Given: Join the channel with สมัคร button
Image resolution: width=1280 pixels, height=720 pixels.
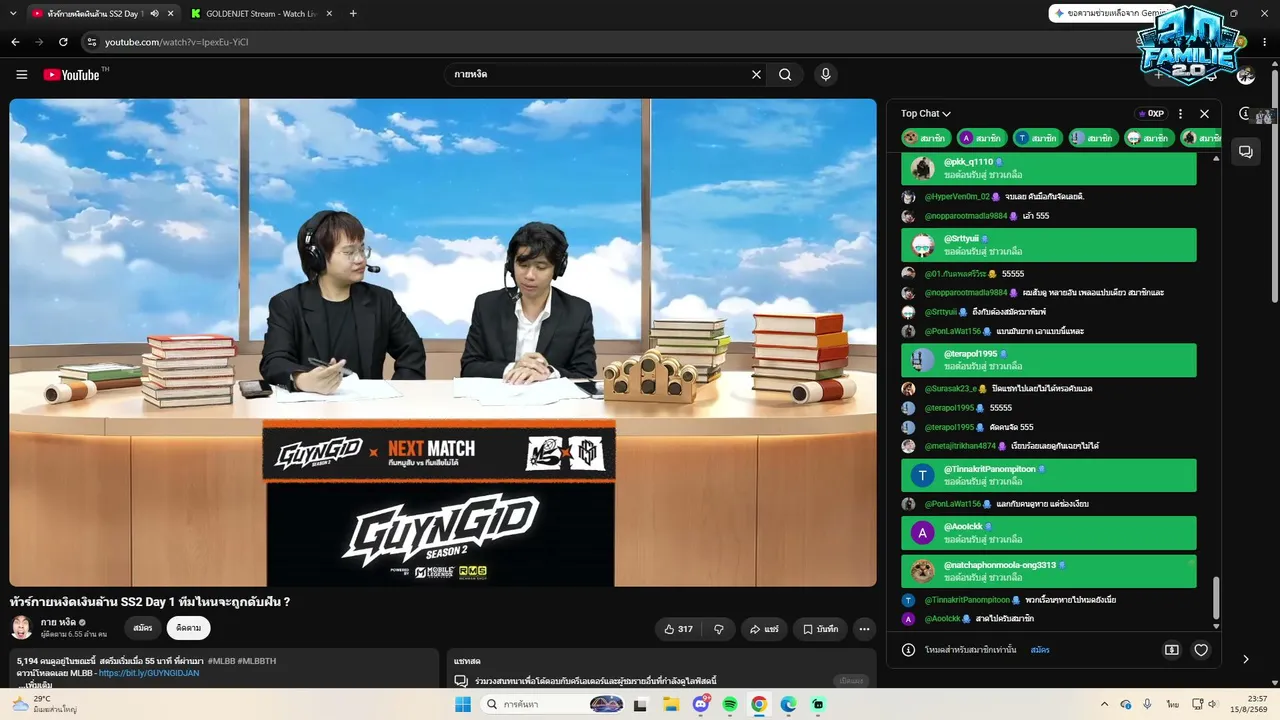Looking at the screenshot, I should click(x=143, y=628).
